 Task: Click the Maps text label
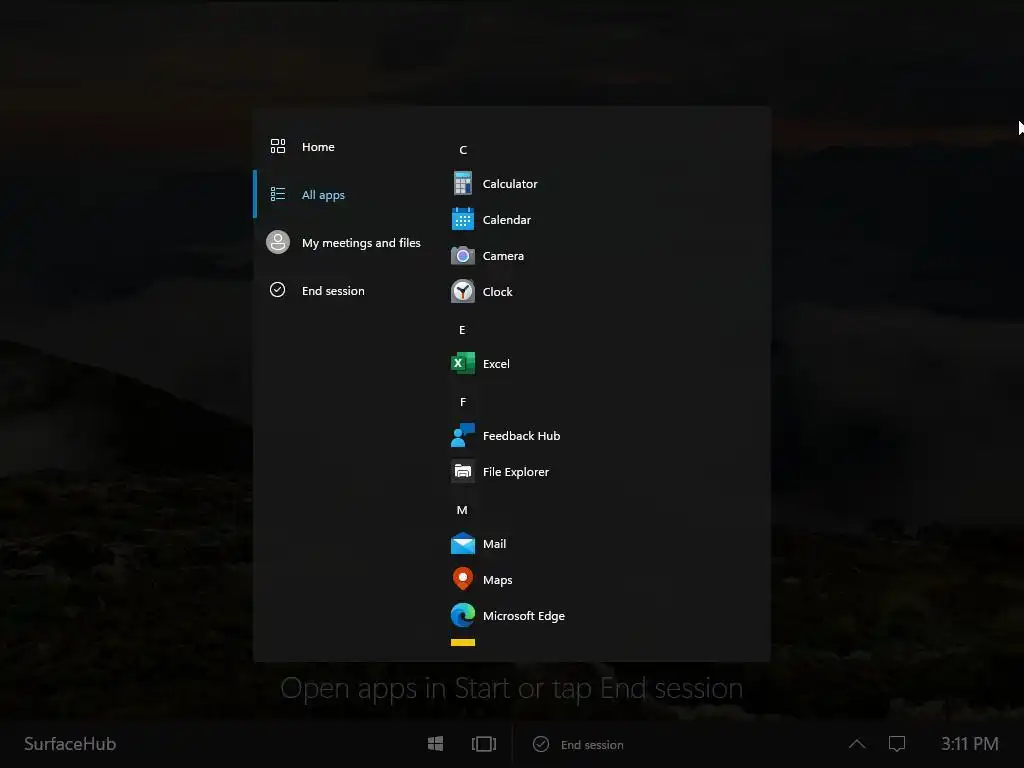click(x=498, y=580)
